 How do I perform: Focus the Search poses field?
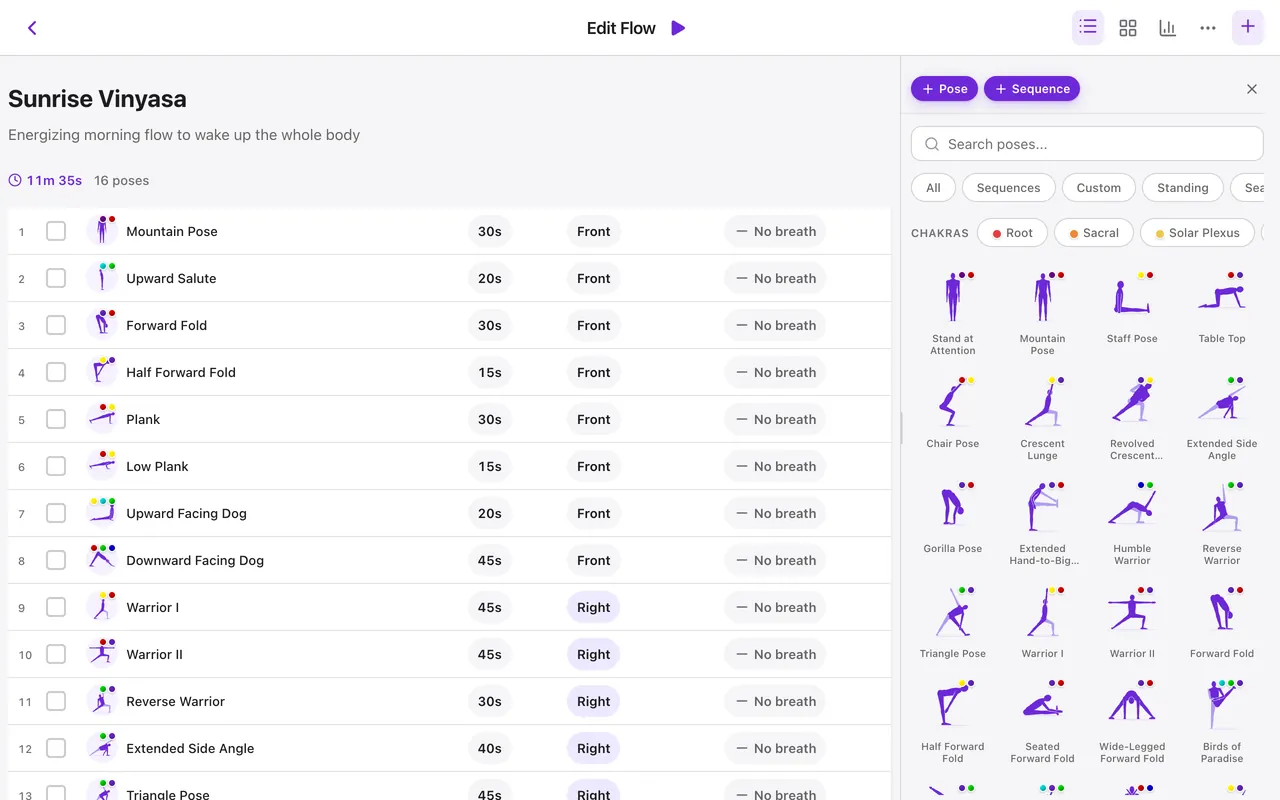pos(1087,144)
